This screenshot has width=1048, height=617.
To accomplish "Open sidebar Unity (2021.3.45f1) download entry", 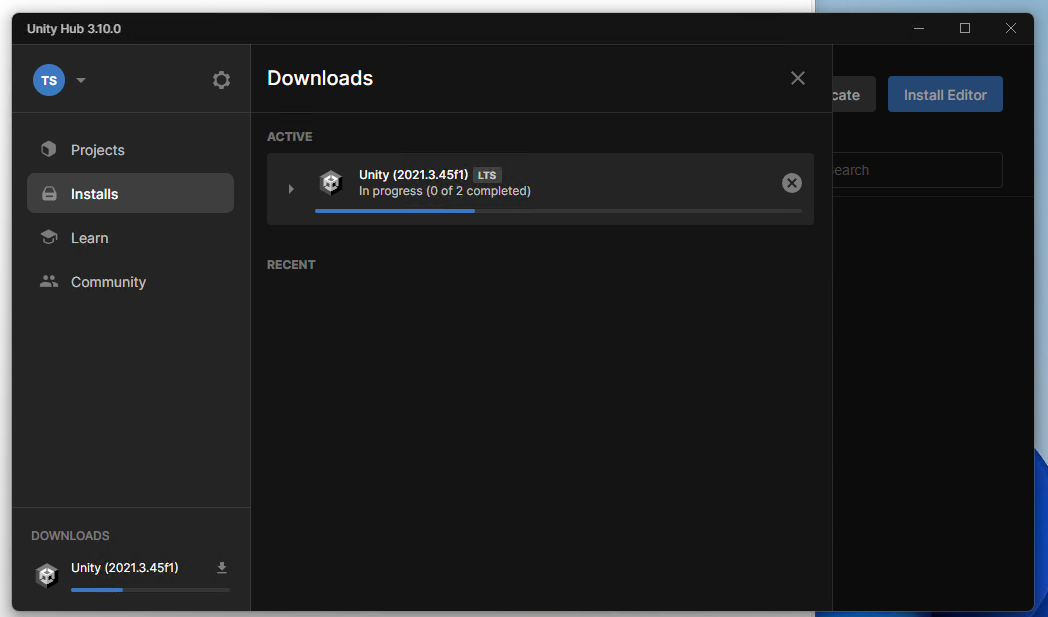I will point(131,575).
